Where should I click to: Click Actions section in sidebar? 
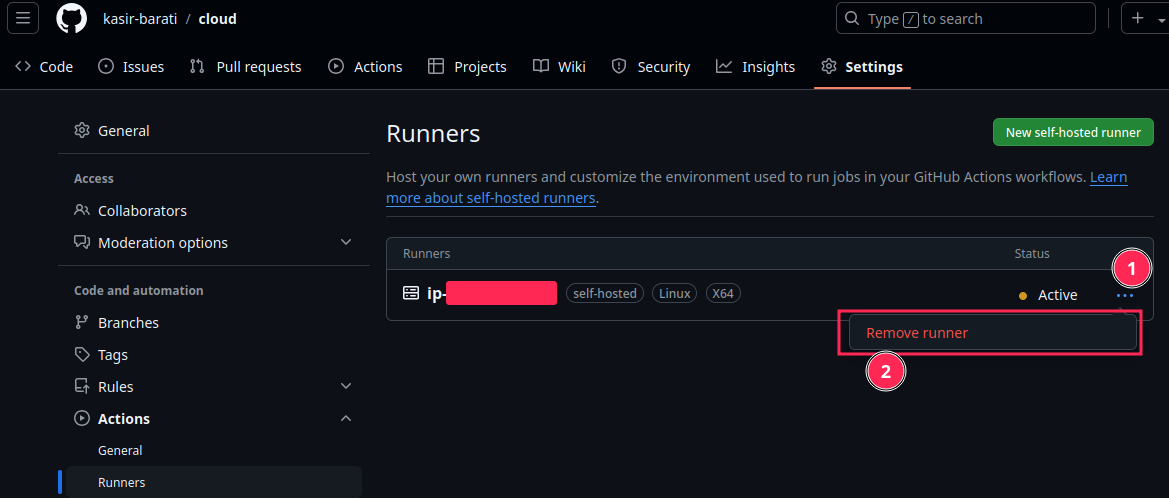213,418
